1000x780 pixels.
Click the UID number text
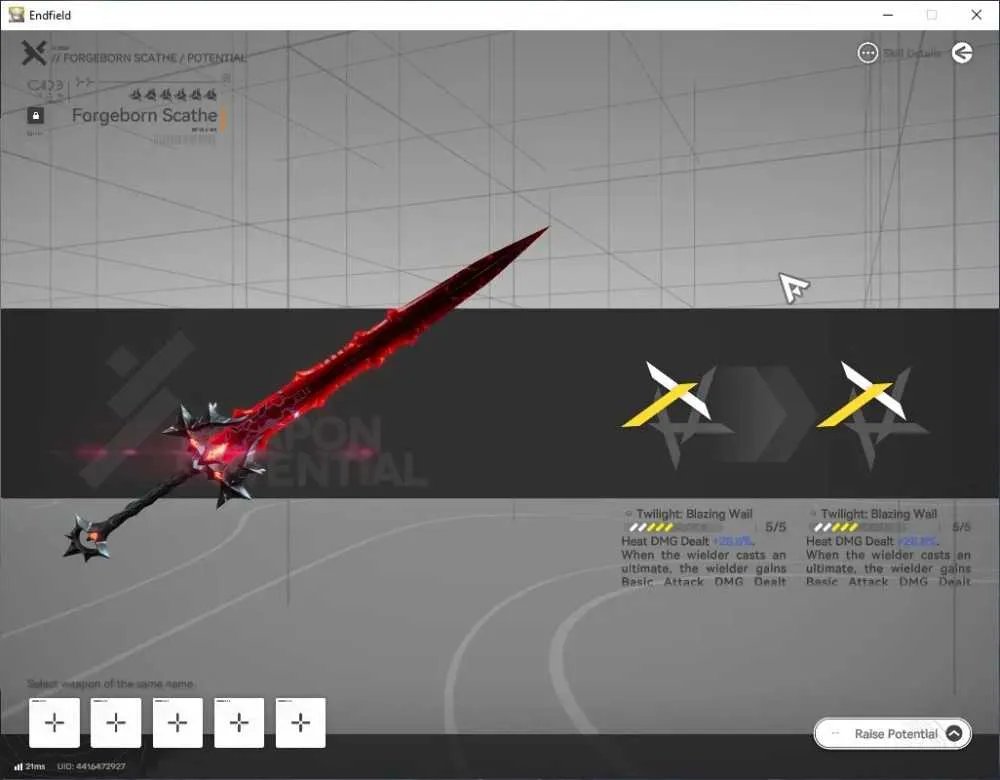(x=91, y=766)
